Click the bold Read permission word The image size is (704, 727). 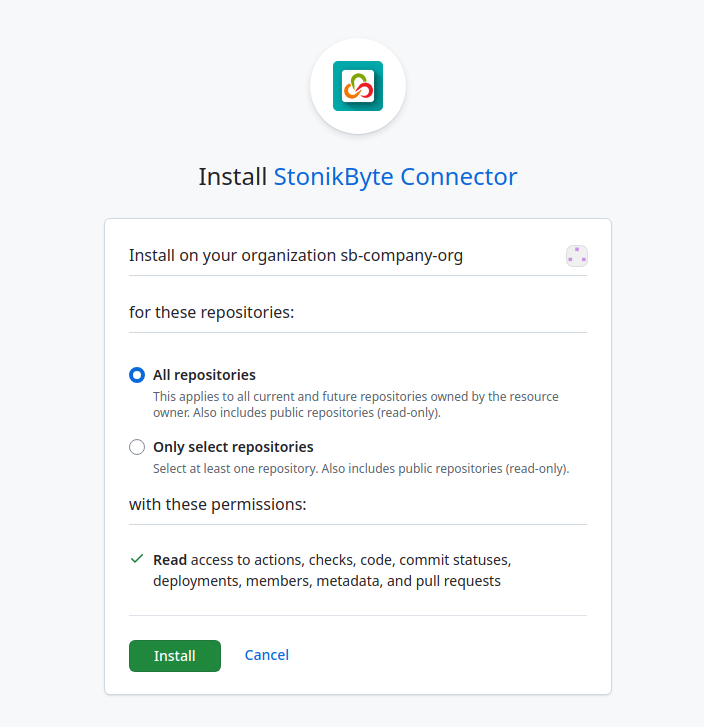[170, 560]
